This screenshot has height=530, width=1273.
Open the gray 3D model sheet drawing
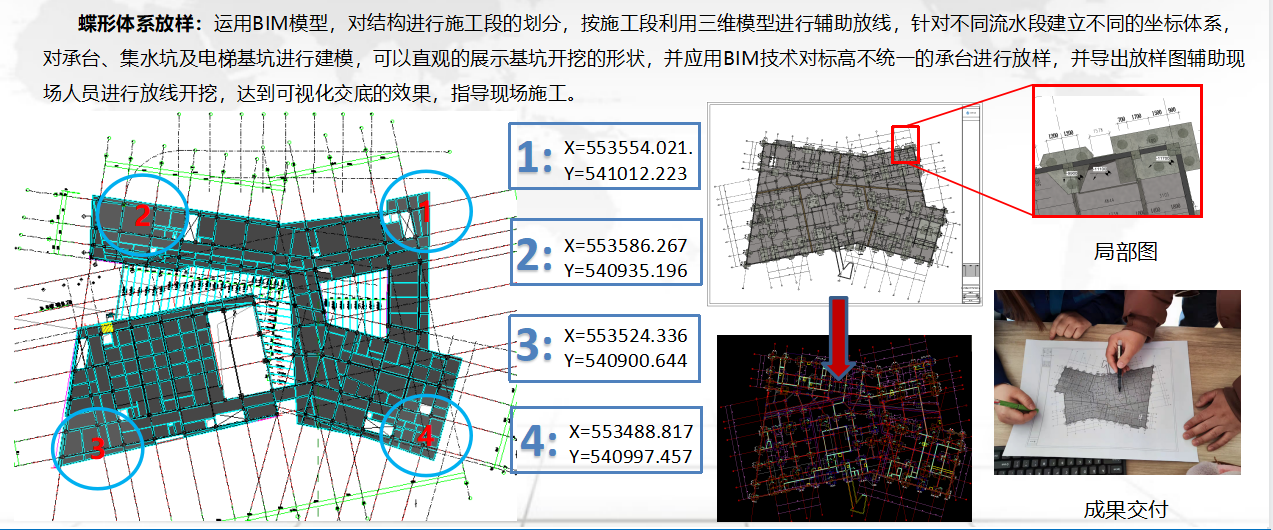tap(846, 203)
